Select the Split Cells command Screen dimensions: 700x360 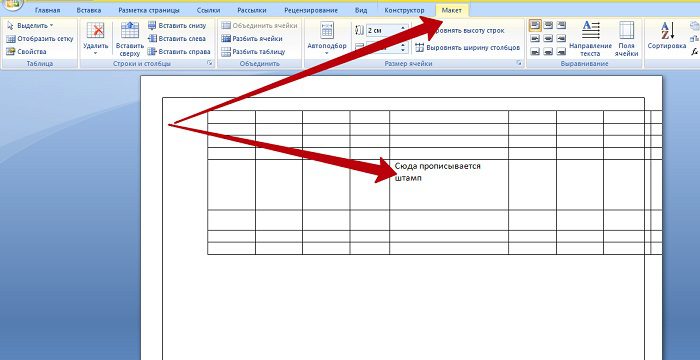pos(252,38)
